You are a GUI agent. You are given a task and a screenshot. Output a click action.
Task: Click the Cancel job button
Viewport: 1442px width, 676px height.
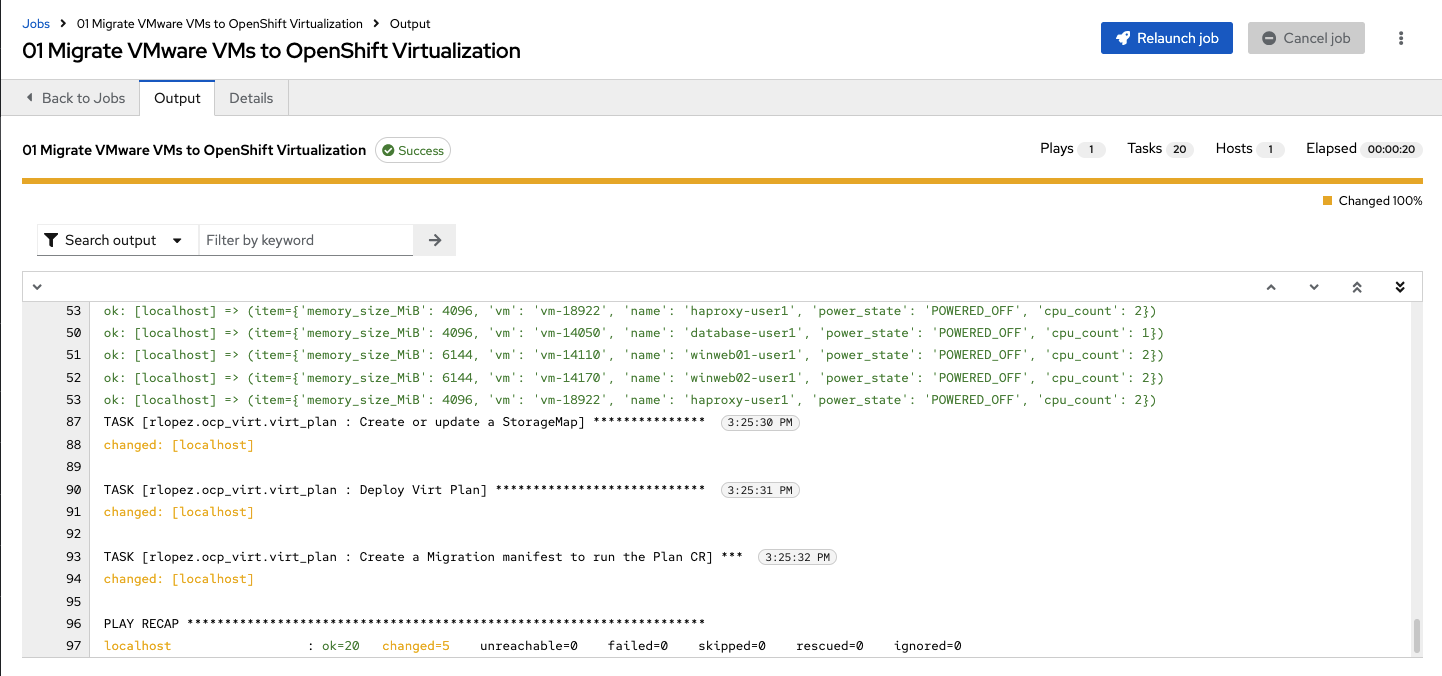tap(1306, 38)
